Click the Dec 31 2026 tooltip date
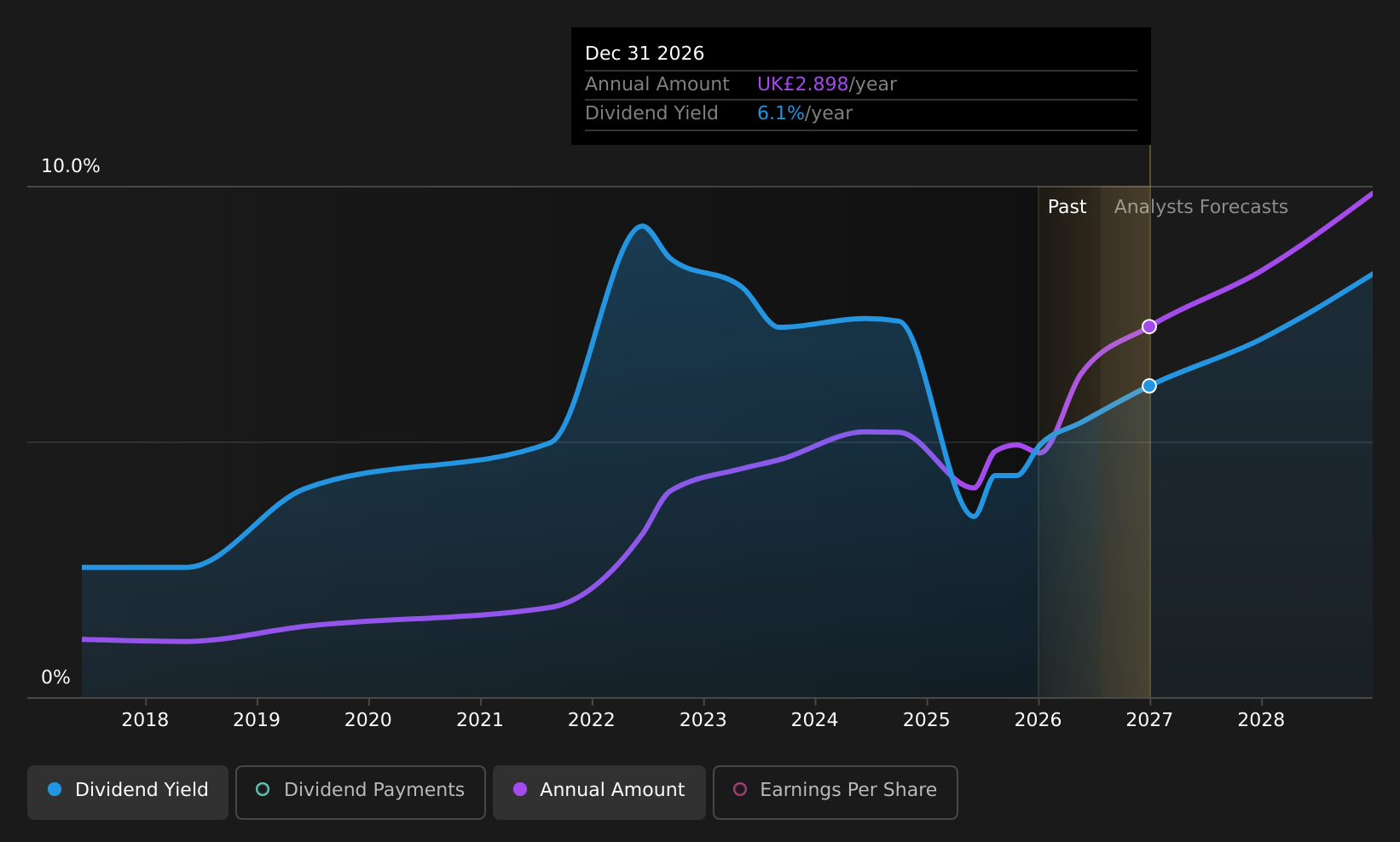 click(645, 54)
